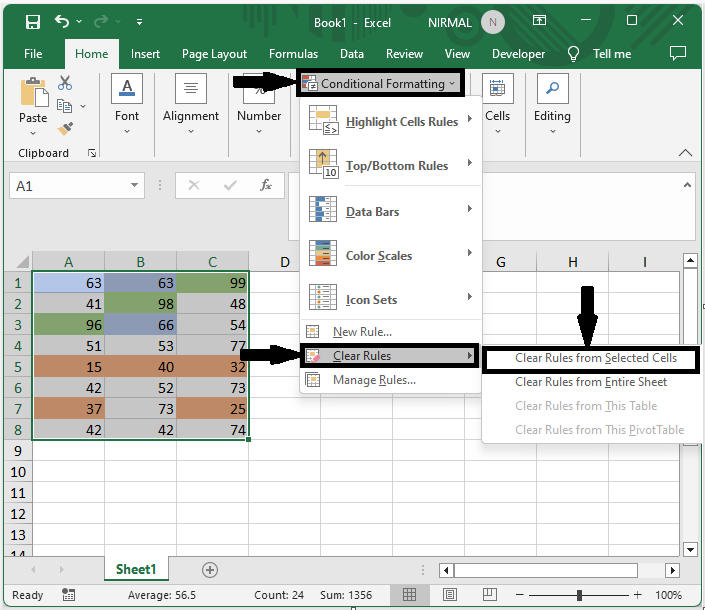Image resolution: width=705 pixels, height=610 pixels.
Task: Expand the formula bar chevron
Action: point(687,185)
